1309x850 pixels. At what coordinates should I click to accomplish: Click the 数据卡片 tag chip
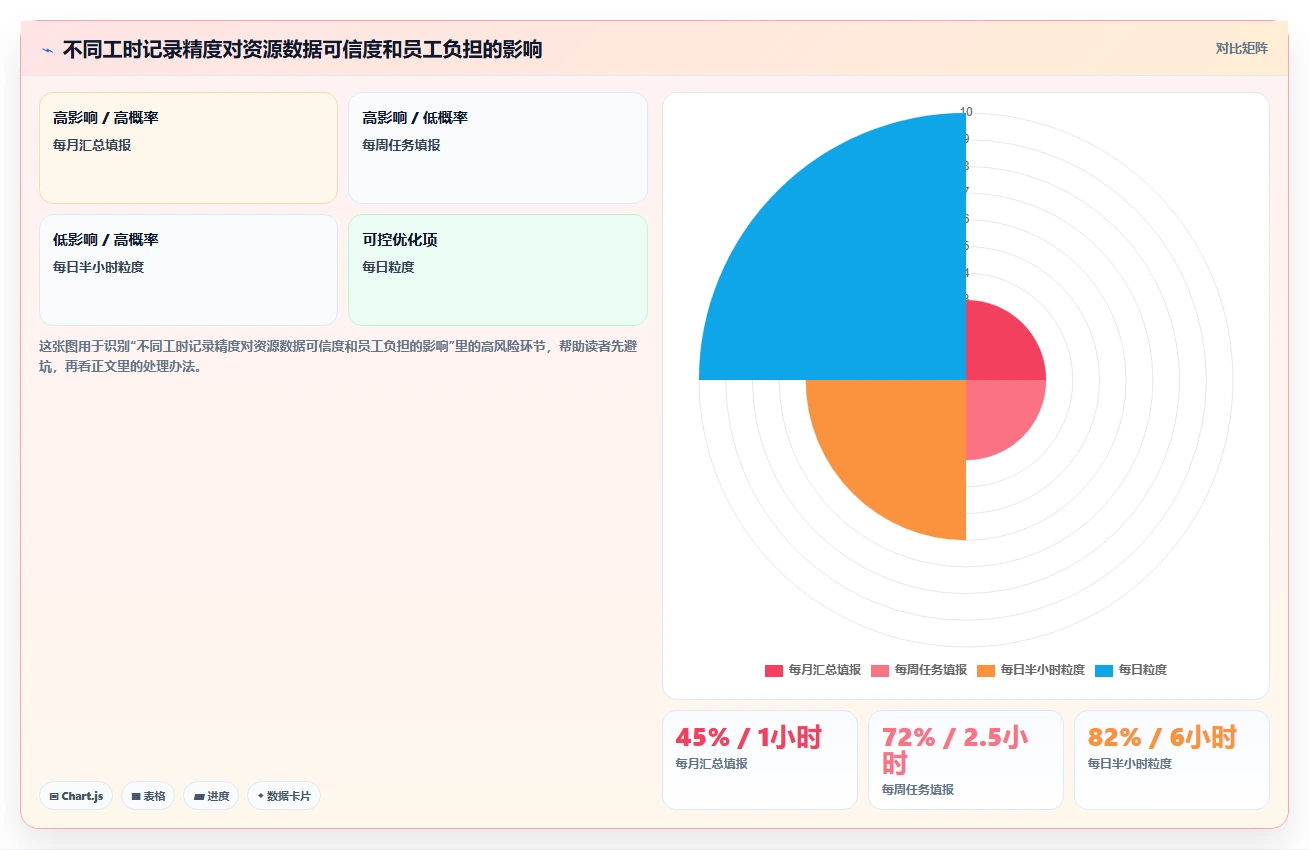284,796
